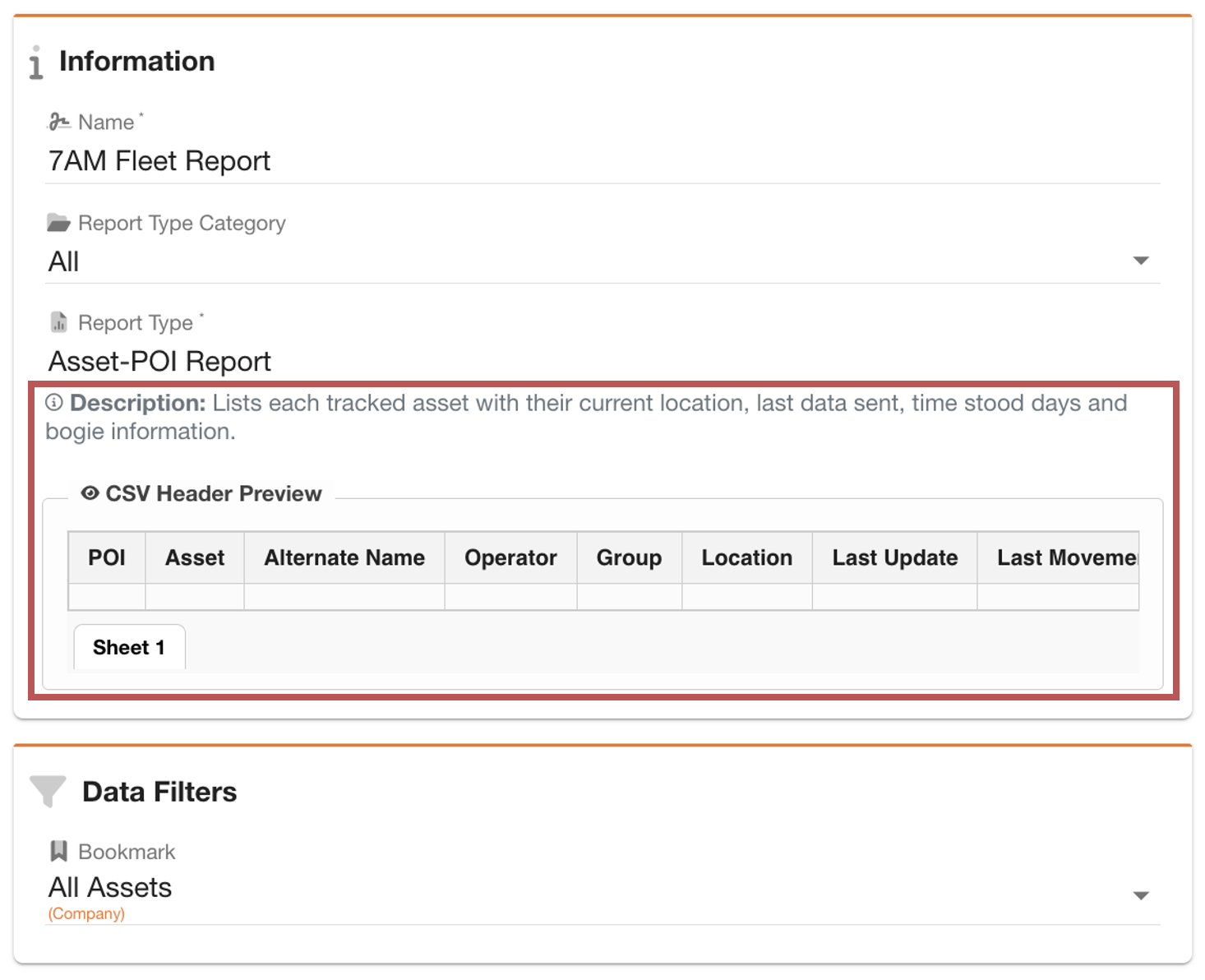Select the Last Update column header
This screenshot has height=980, width=1205.
[x=894, y=558]
